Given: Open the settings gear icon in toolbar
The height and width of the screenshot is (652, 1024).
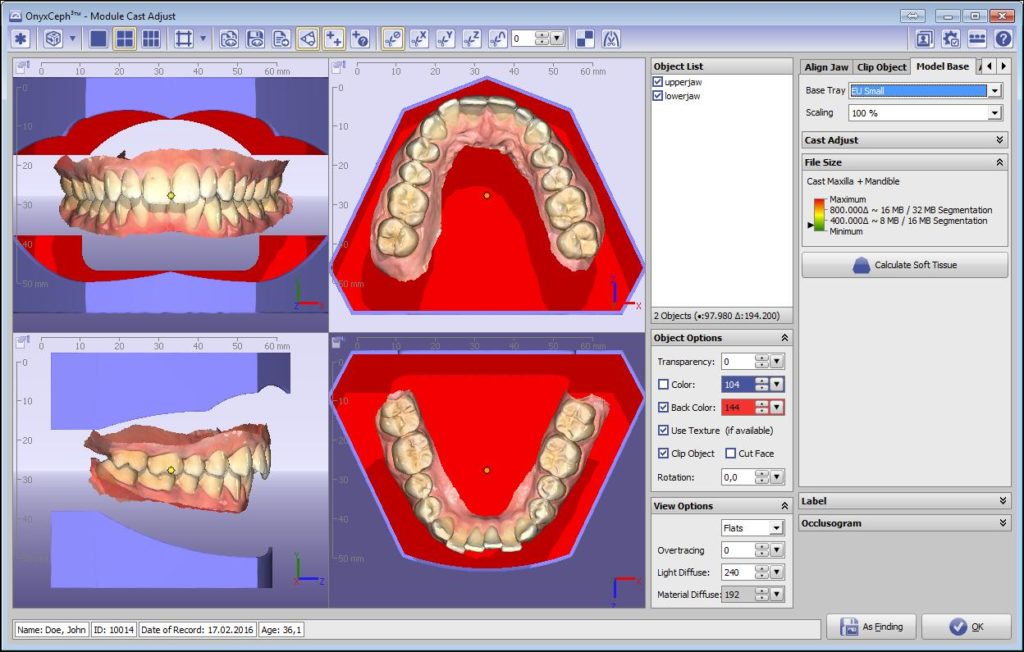Looking at the screenshot, I should [951, 39].
